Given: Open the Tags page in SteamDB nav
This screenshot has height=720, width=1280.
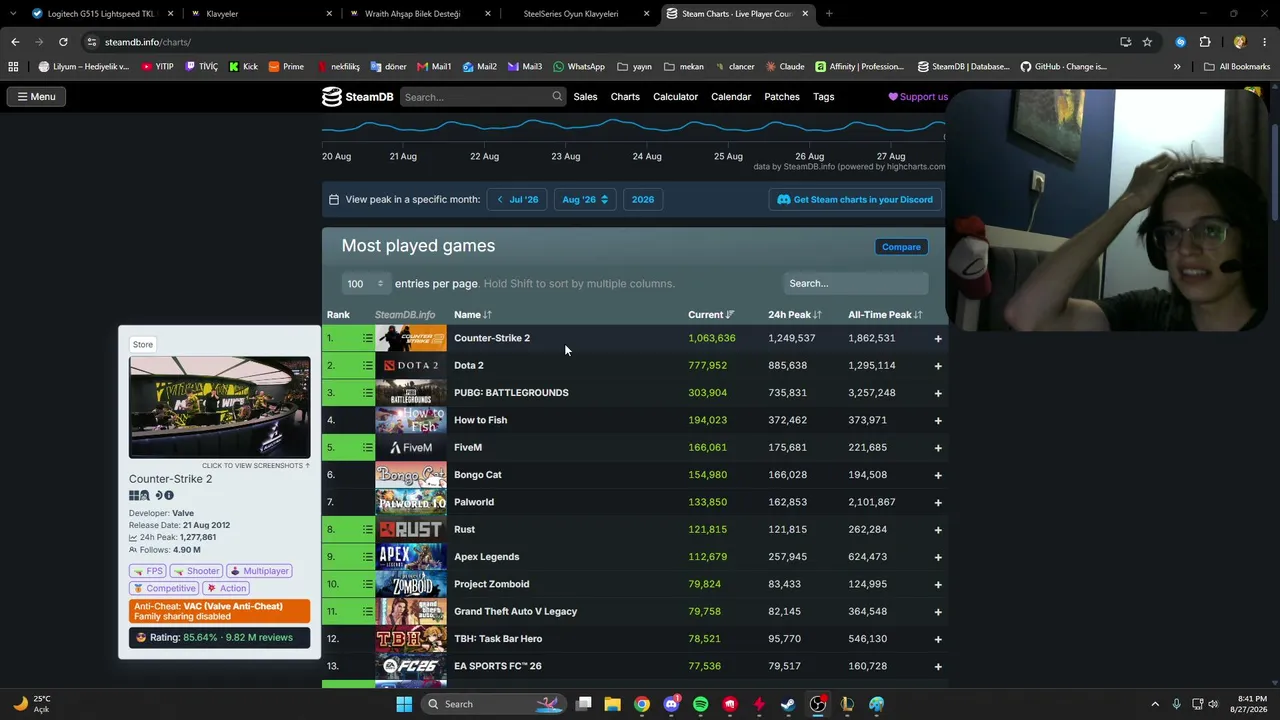Looking at the screenshot, I should coord(824,97).
